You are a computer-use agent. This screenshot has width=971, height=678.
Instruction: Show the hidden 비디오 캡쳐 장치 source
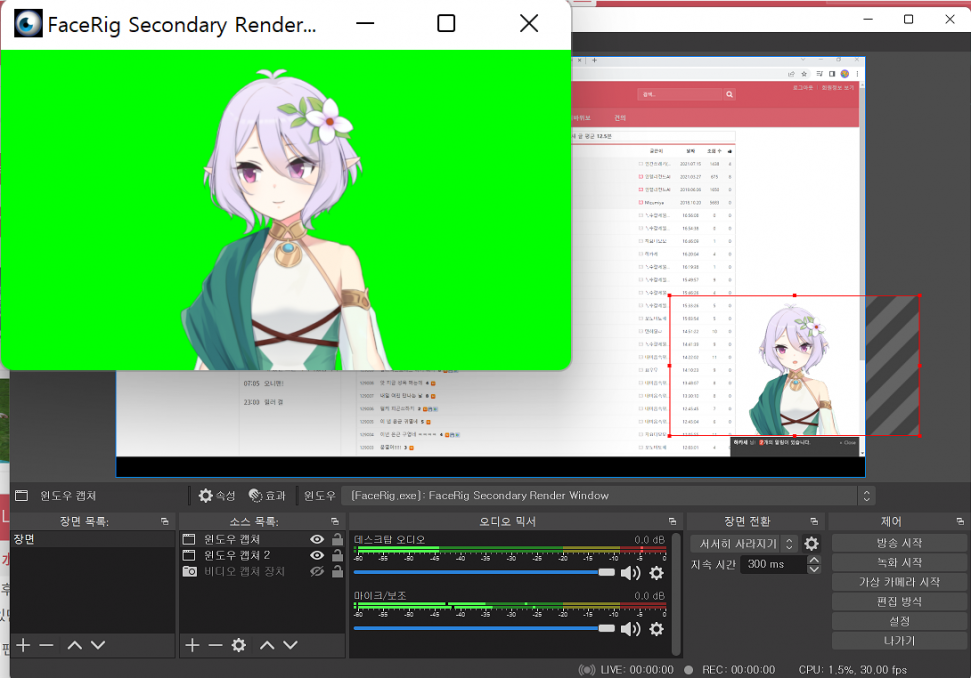(317, 572)
